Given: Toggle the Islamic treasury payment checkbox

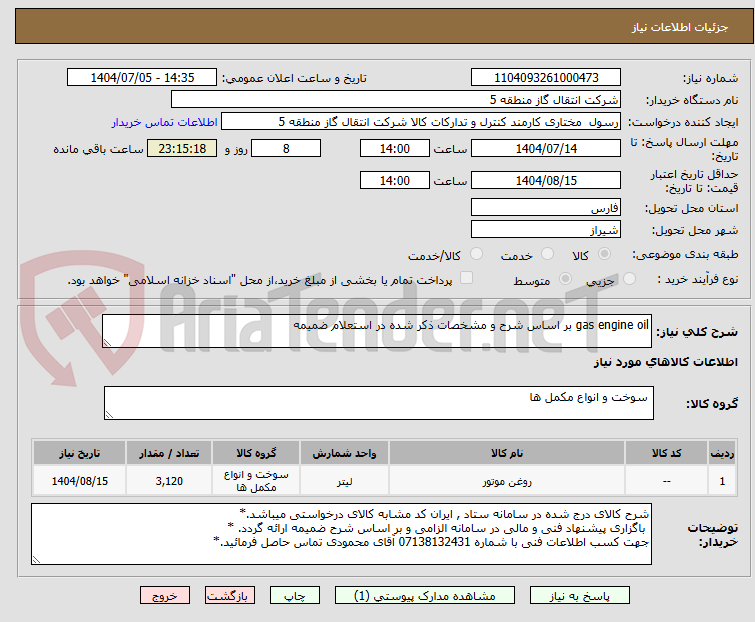Looking at the screenshot, I should pos(466,278).
